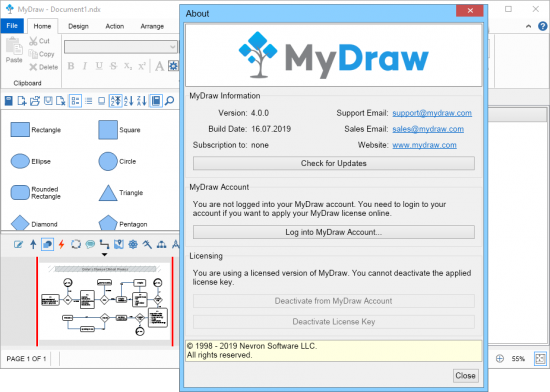Select the map pin tool icon

(119, 244)
